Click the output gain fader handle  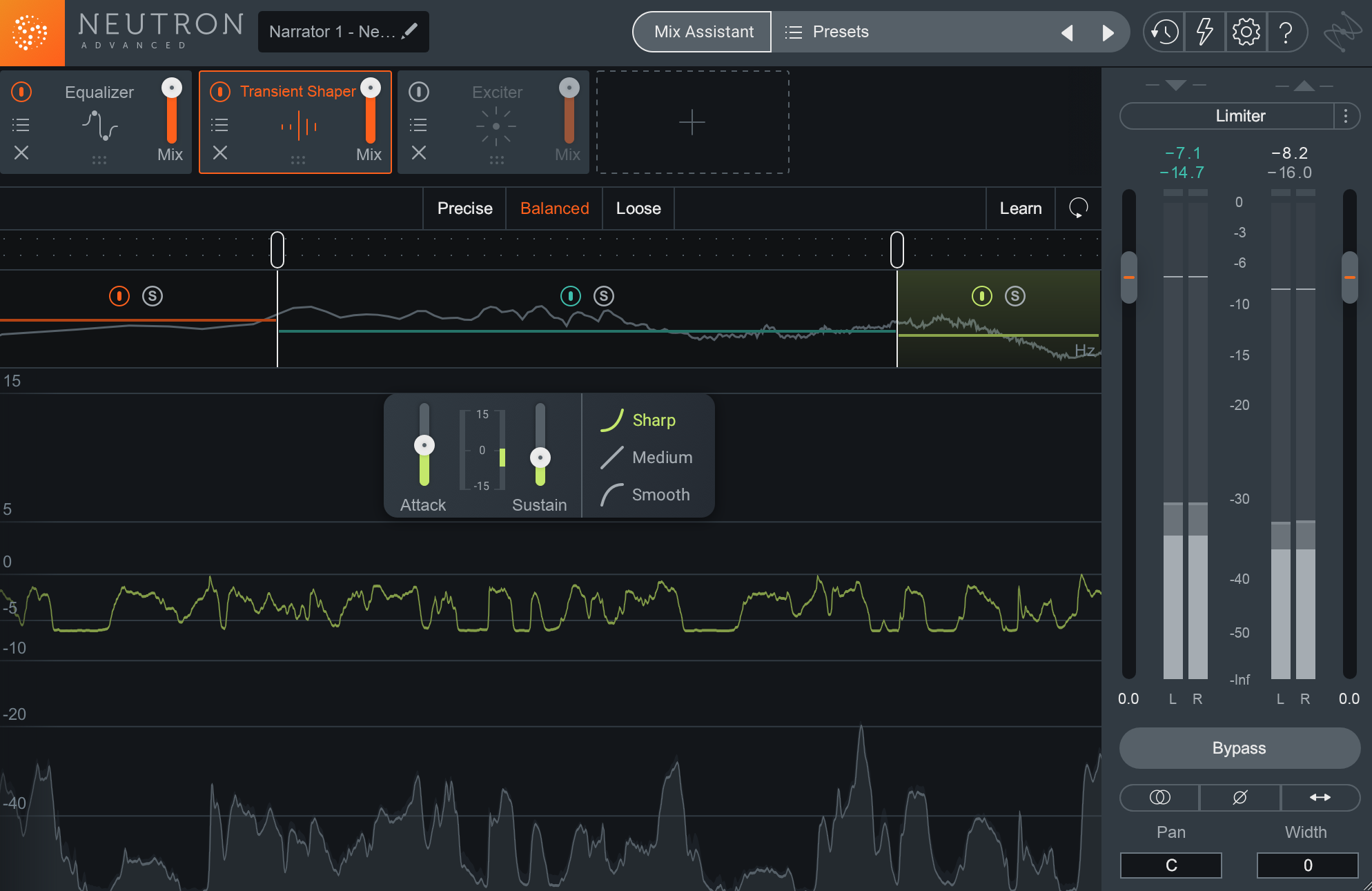click(1350, 277)
